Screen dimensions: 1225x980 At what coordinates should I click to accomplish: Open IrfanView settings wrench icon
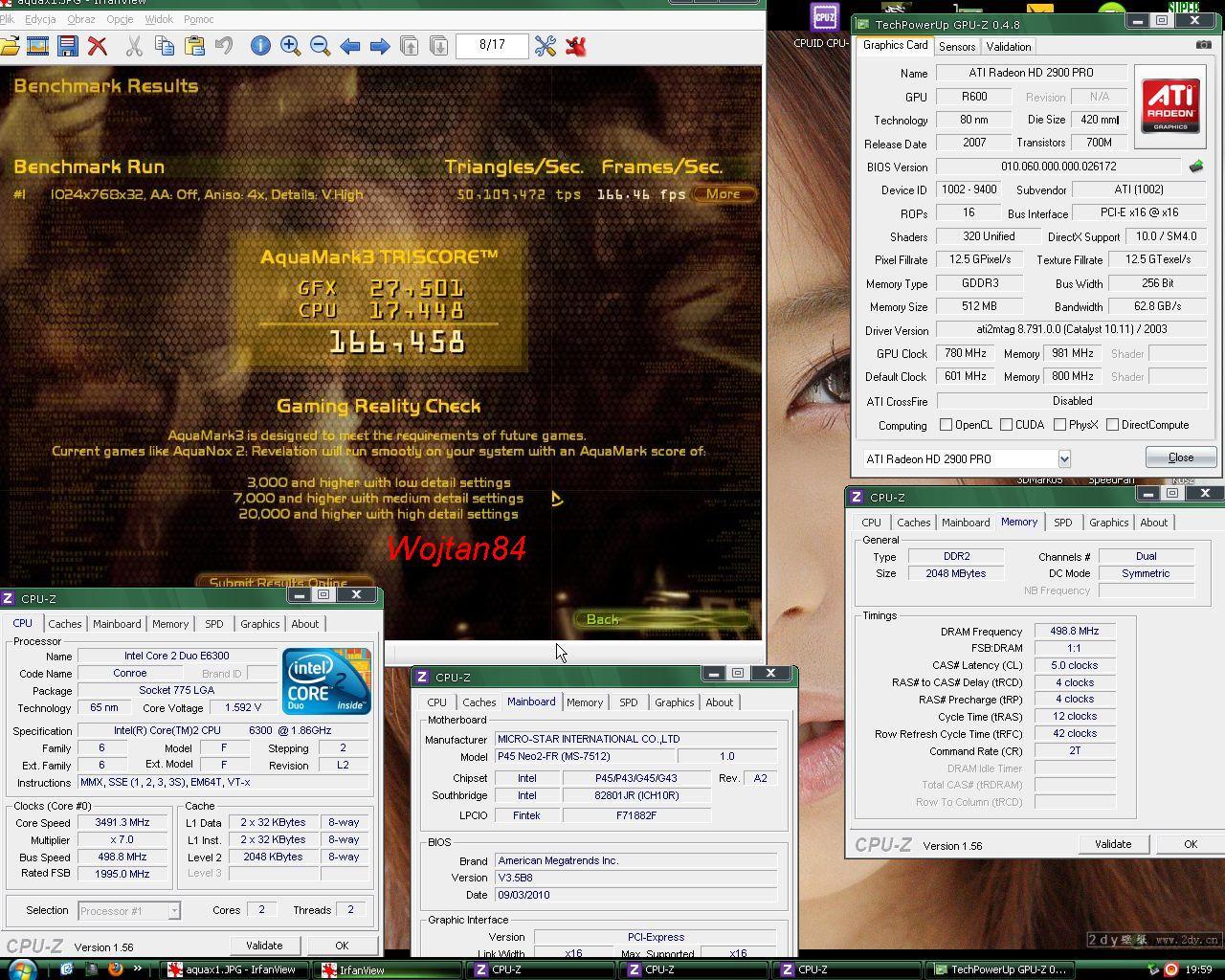click(x=546, y=45)
